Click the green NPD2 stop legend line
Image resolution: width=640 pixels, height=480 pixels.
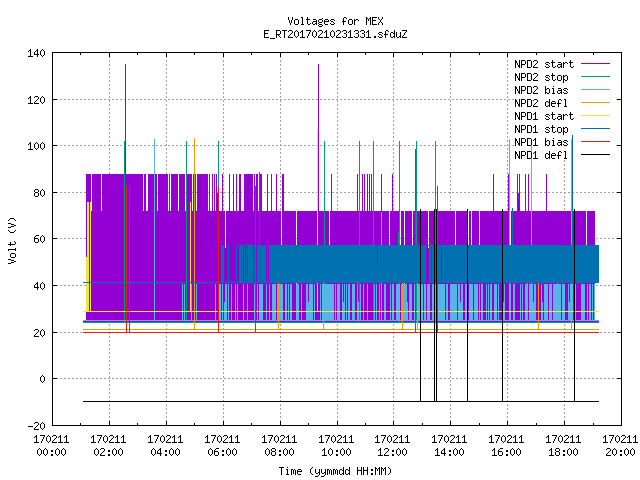pyautogui.click(x=595, y=77)
